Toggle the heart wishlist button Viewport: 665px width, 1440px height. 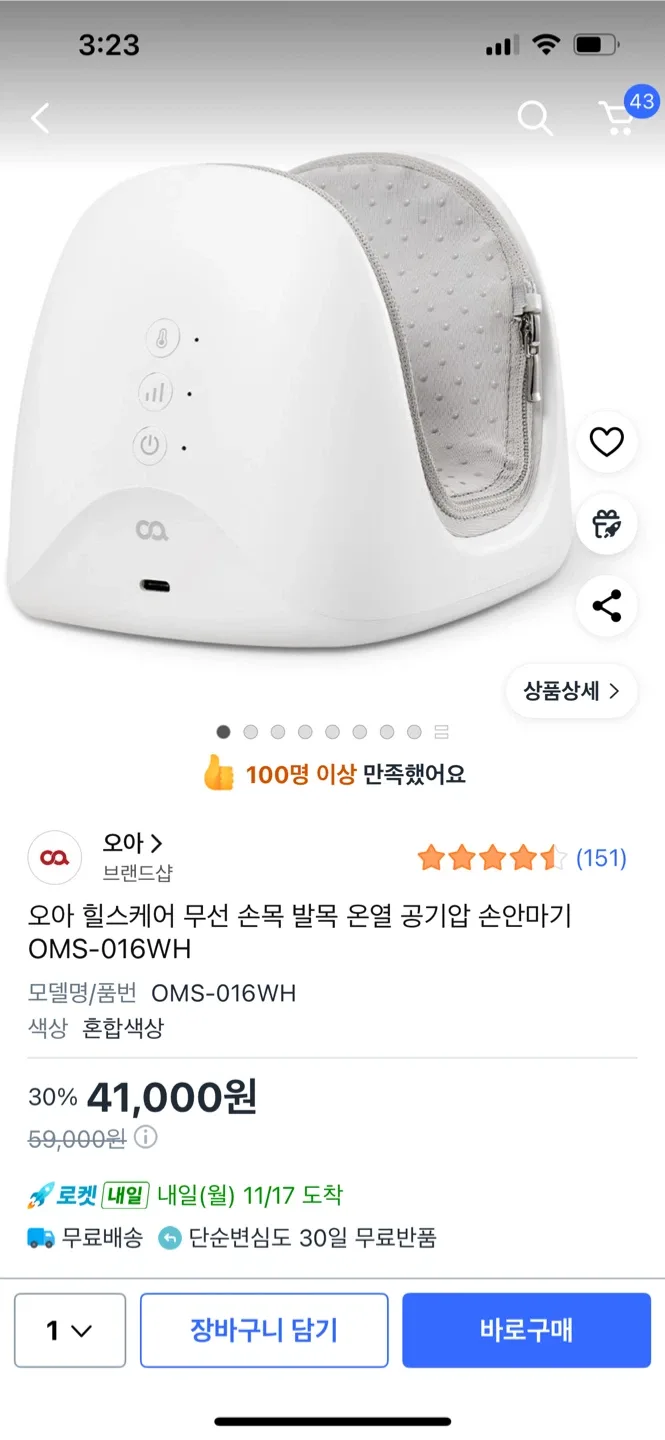pyautogui.click(x=607, y=442)
